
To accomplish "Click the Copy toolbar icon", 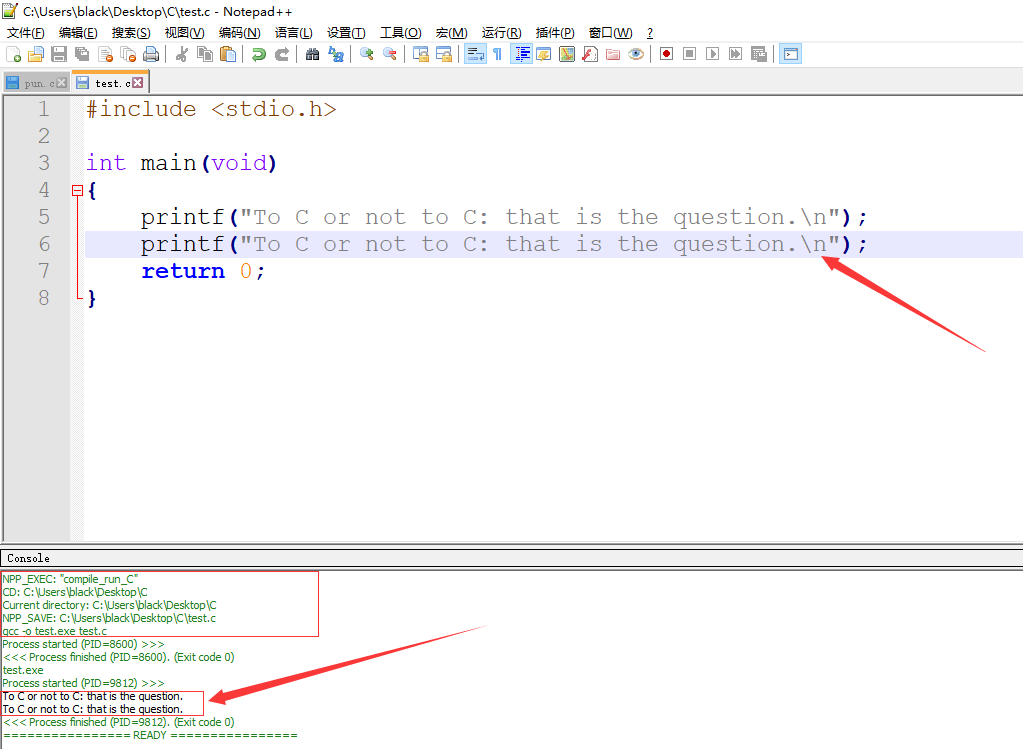I will [205, 54].
